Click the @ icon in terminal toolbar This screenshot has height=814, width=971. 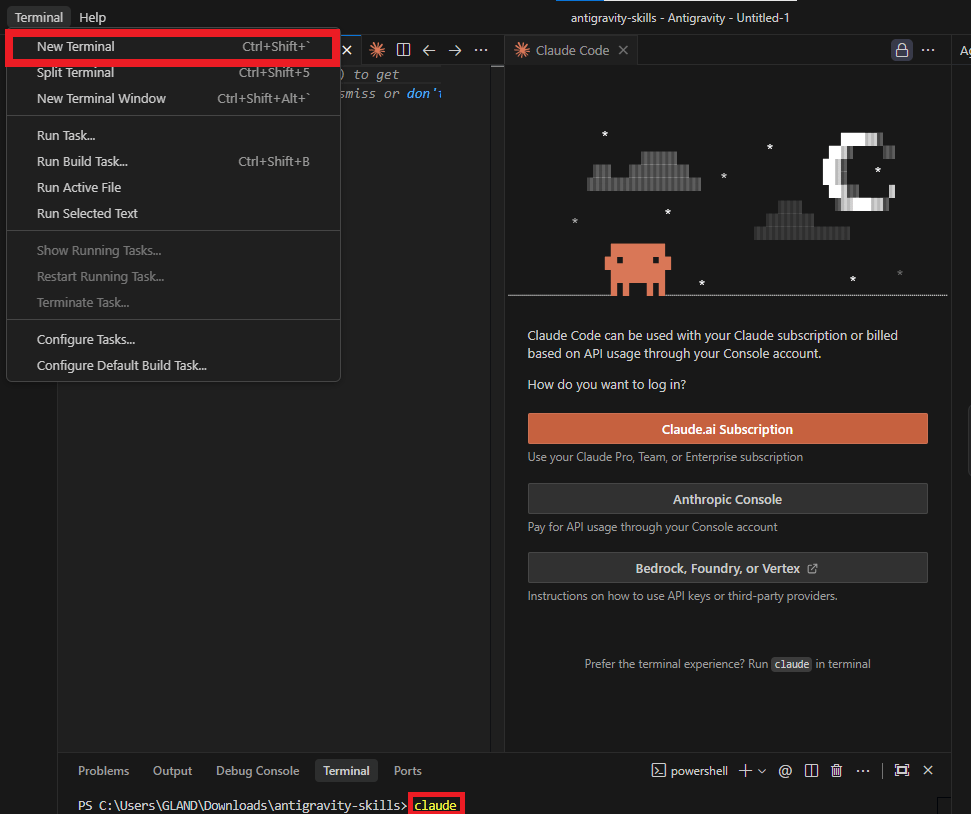click(x=785, y=771)
